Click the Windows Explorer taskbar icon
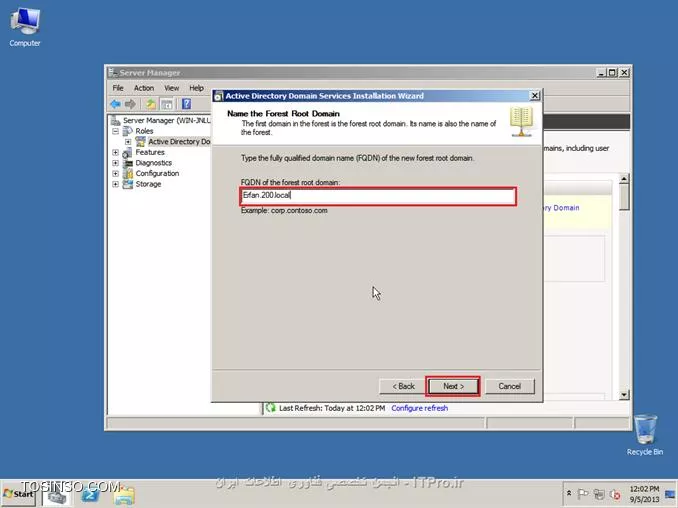678x508 pixels. point(124,495)
